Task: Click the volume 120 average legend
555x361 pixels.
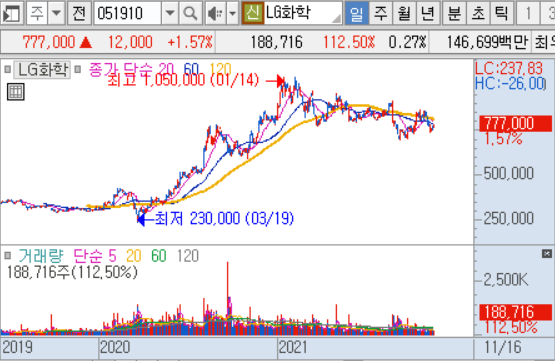Action: (188, 256)
